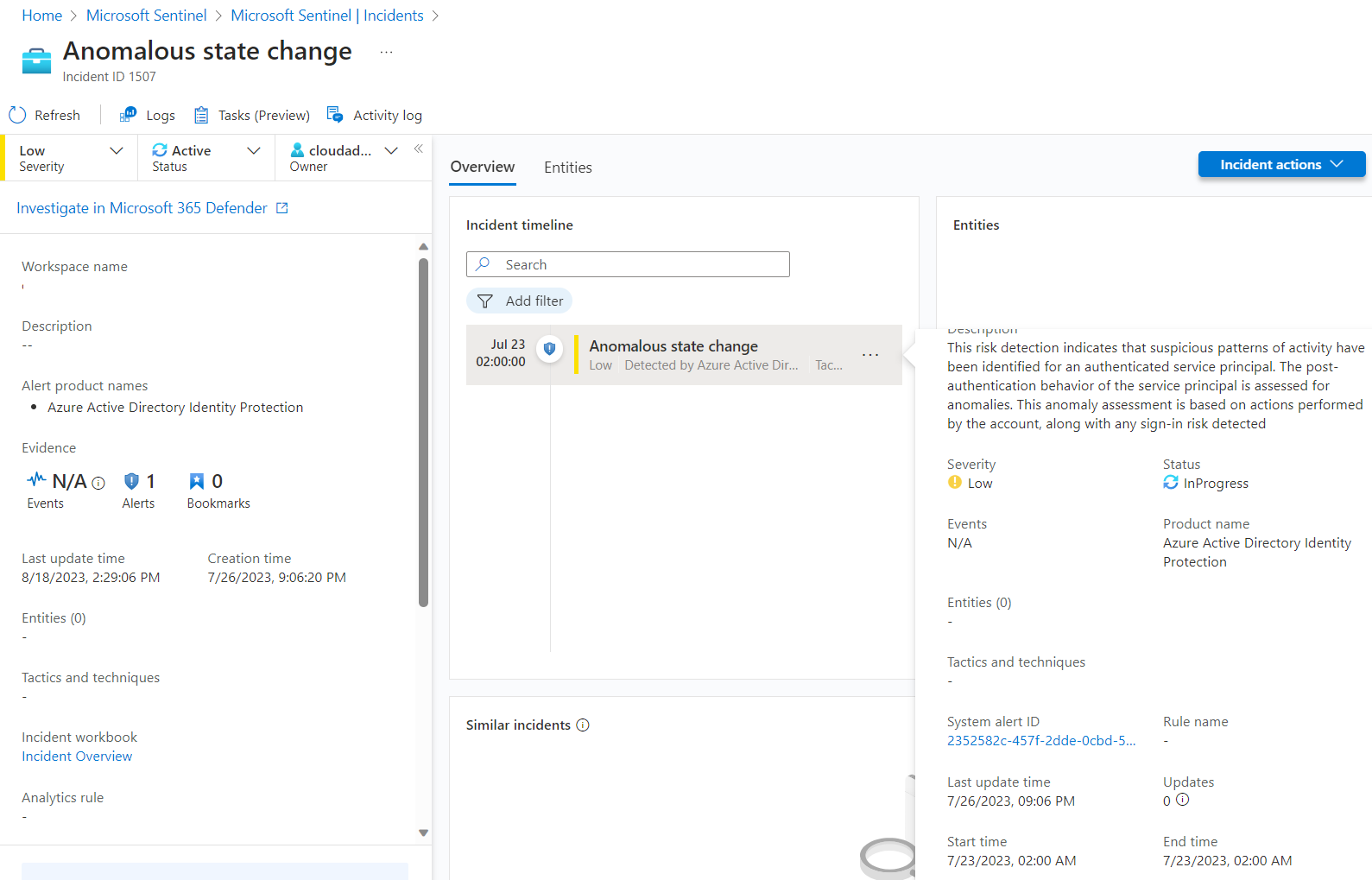Image resolution: width=1372 pixels, height=880 pixels.
Task: Click the info icon beside N/A Events
Action: [x=98, y=483]
